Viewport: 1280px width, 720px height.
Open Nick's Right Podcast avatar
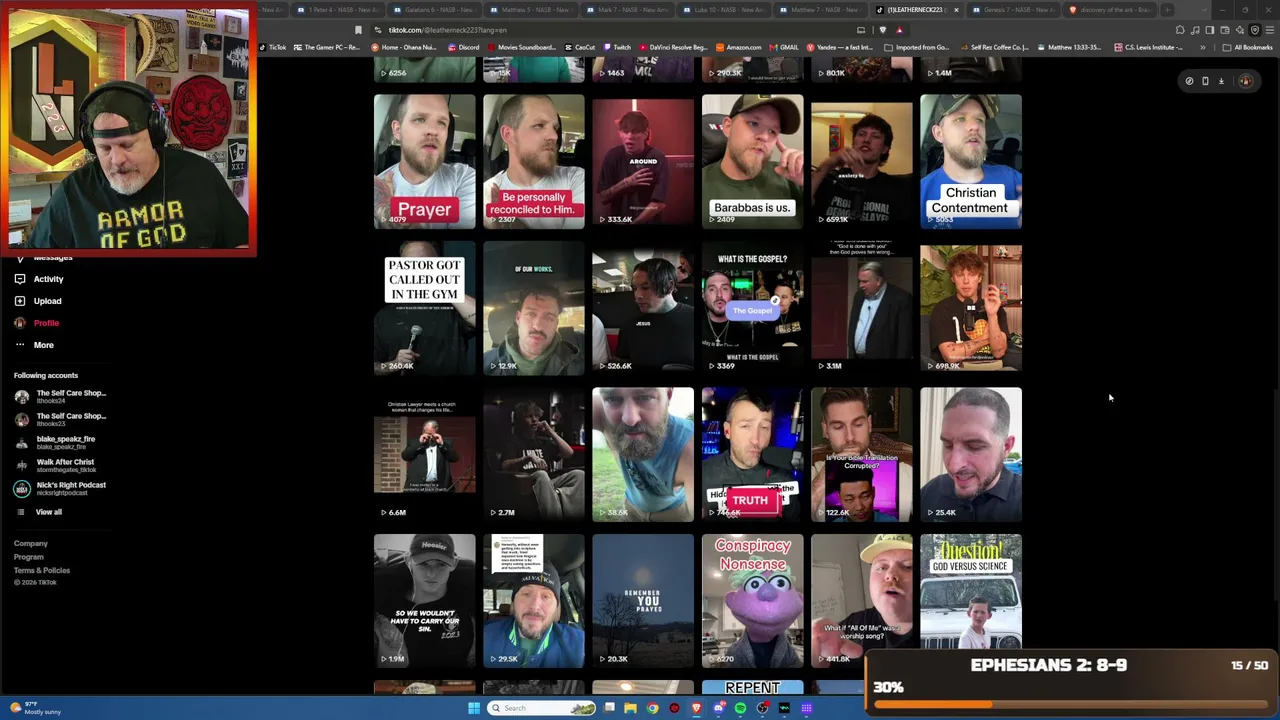22,489
